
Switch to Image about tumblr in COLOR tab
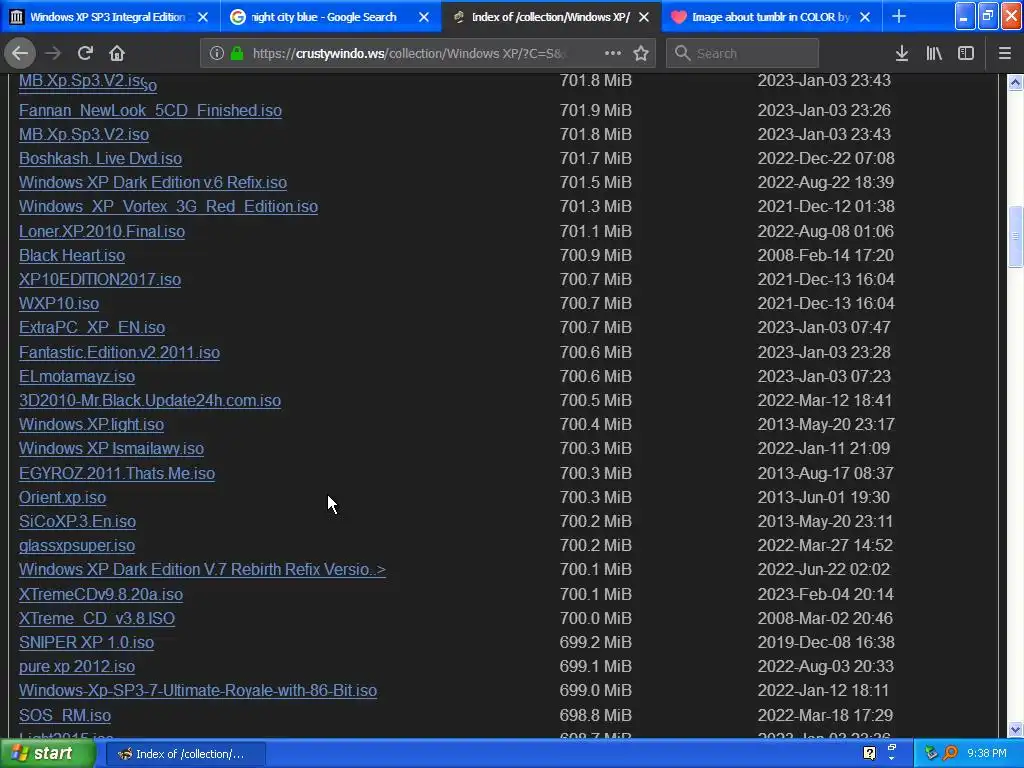[x=772, y=17]
